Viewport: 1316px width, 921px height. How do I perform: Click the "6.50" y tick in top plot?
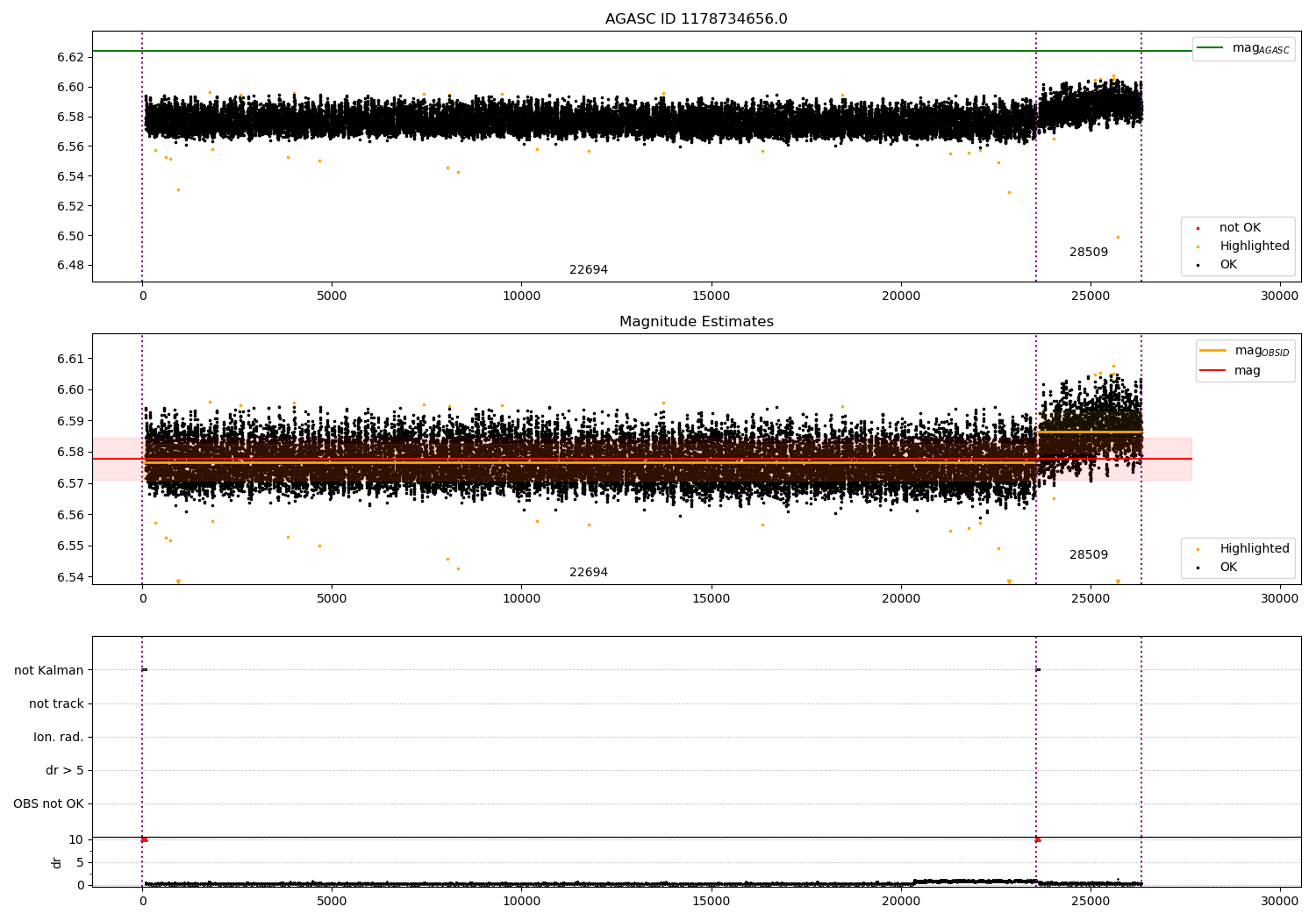[x=70, y=236]
